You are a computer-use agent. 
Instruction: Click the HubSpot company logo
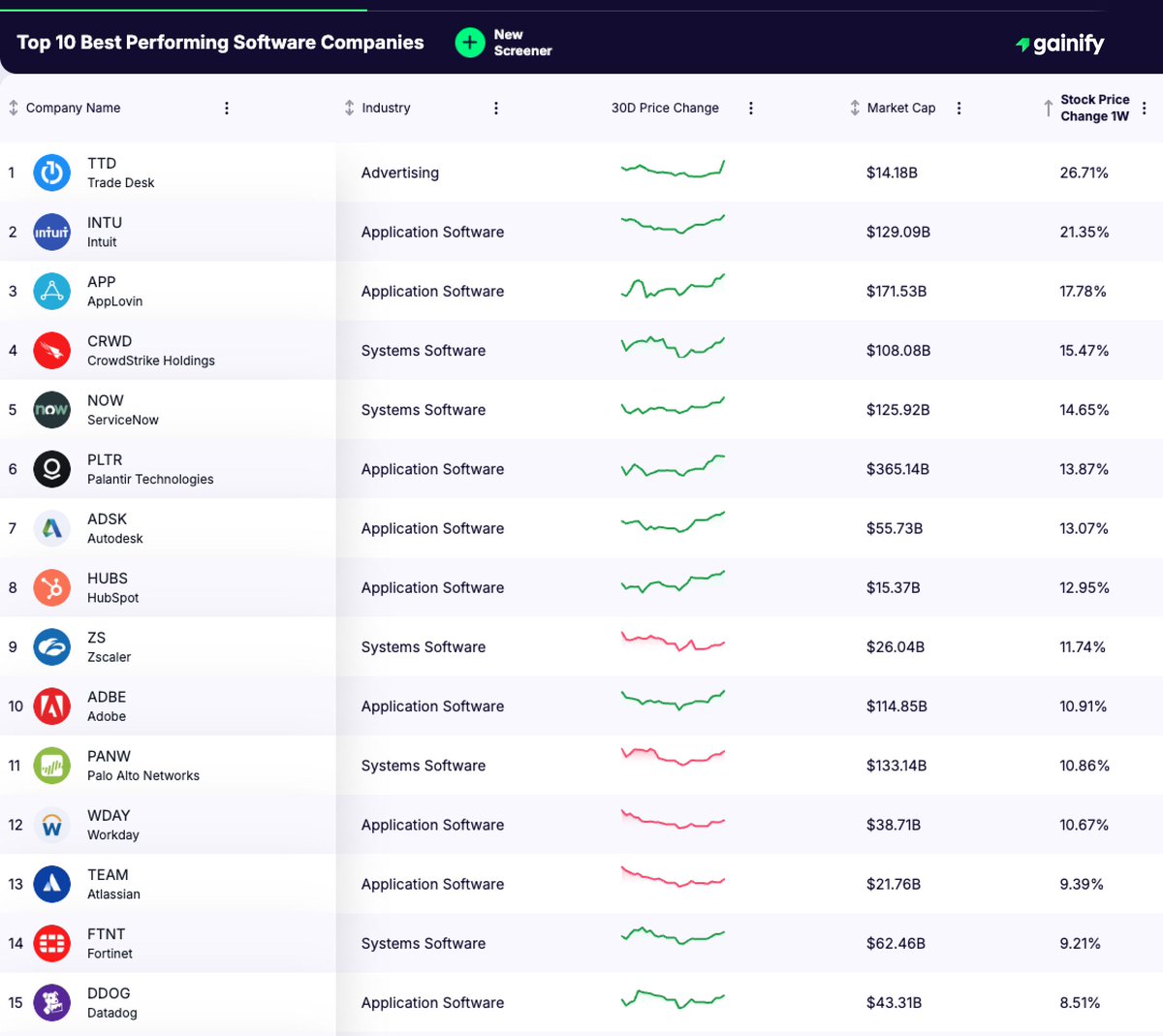(x=52, y=587)
